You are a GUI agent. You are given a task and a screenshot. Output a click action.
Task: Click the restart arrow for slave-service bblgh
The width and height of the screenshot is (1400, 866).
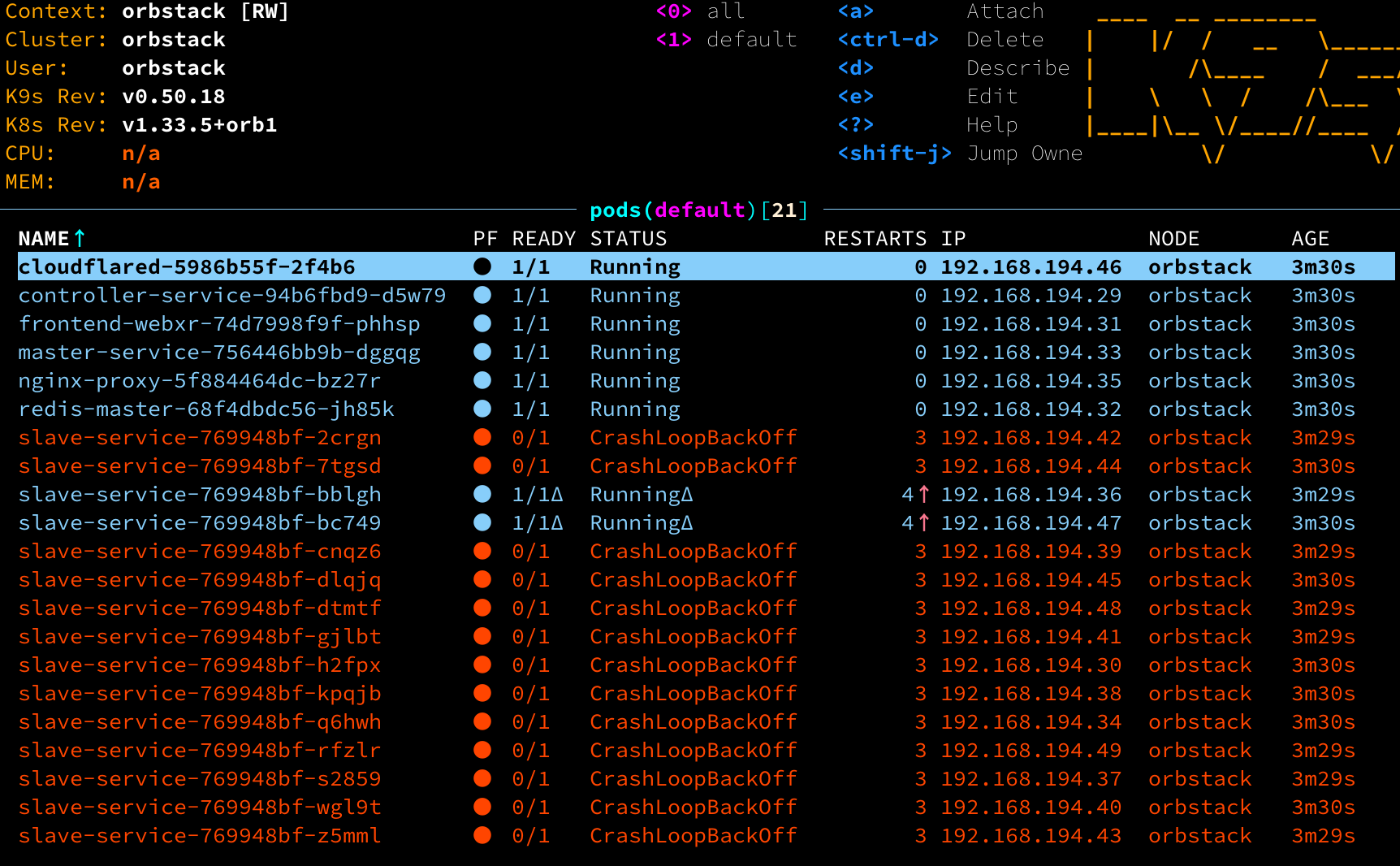click(x=924, y=495)
